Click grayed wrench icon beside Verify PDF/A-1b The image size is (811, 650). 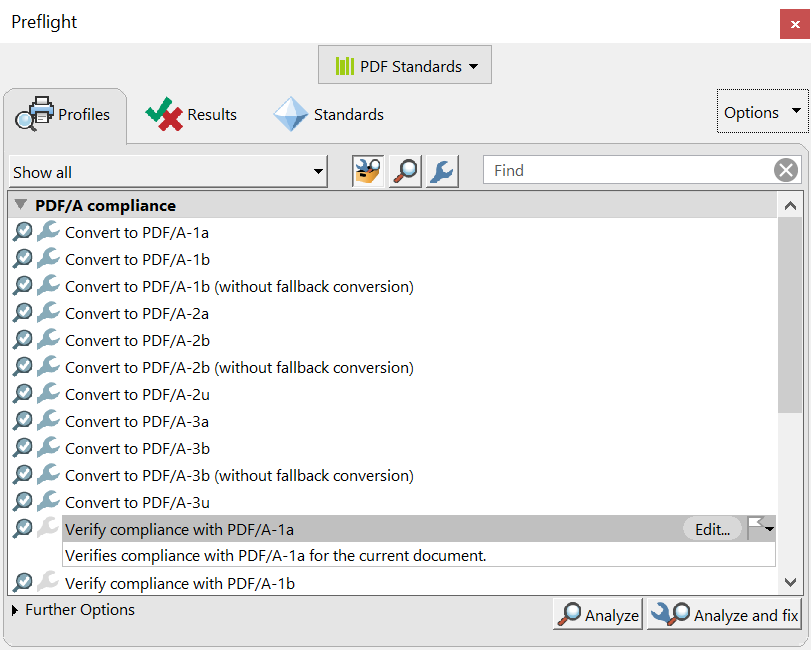pyautogui.click(x=49, y=582)
